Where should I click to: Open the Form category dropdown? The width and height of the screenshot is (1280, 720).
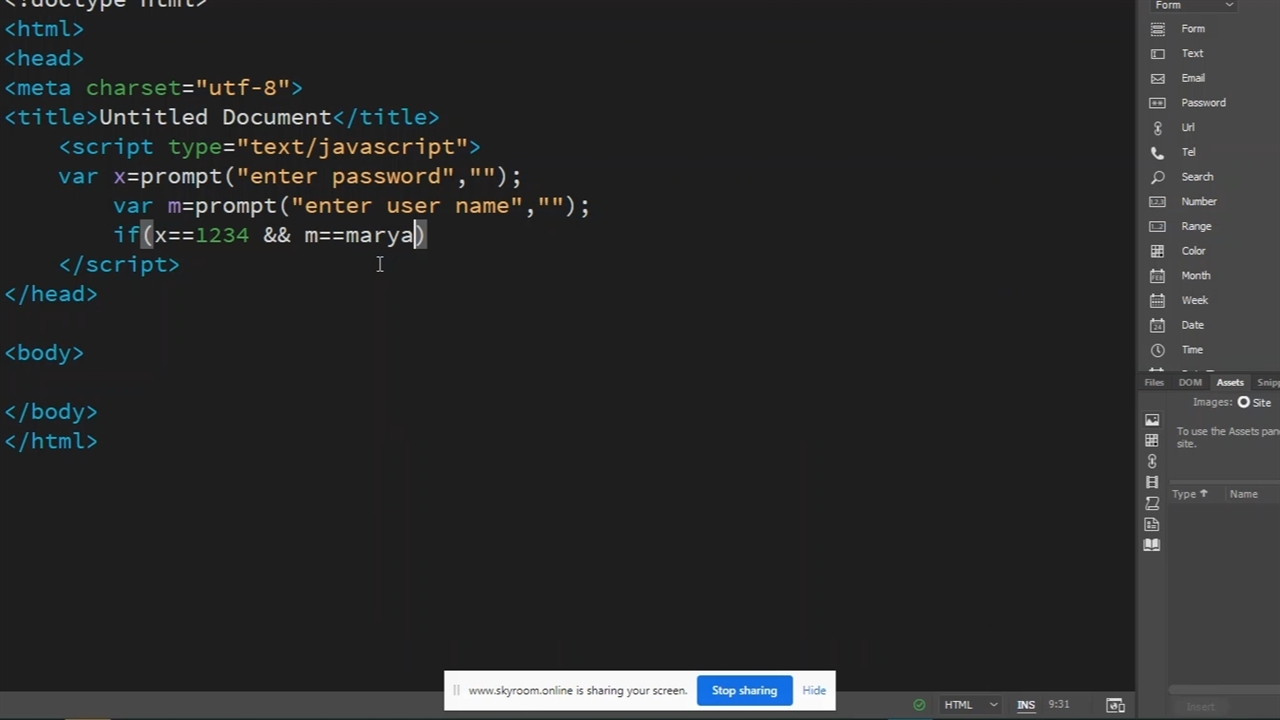1194,6
